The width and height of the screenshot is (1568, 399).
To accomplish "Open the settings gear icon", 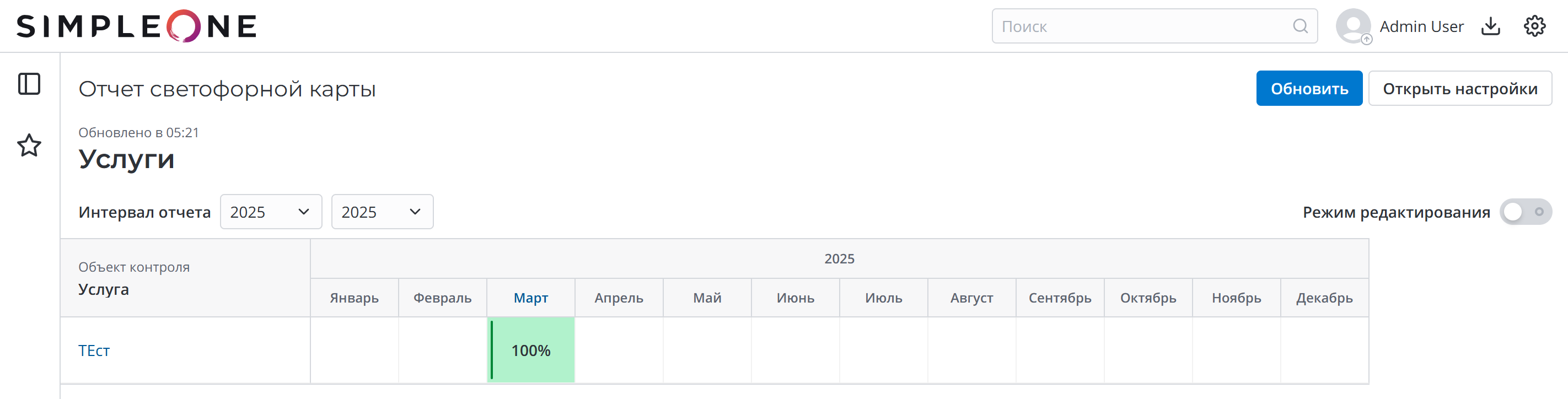I will tap(1534, 26).
